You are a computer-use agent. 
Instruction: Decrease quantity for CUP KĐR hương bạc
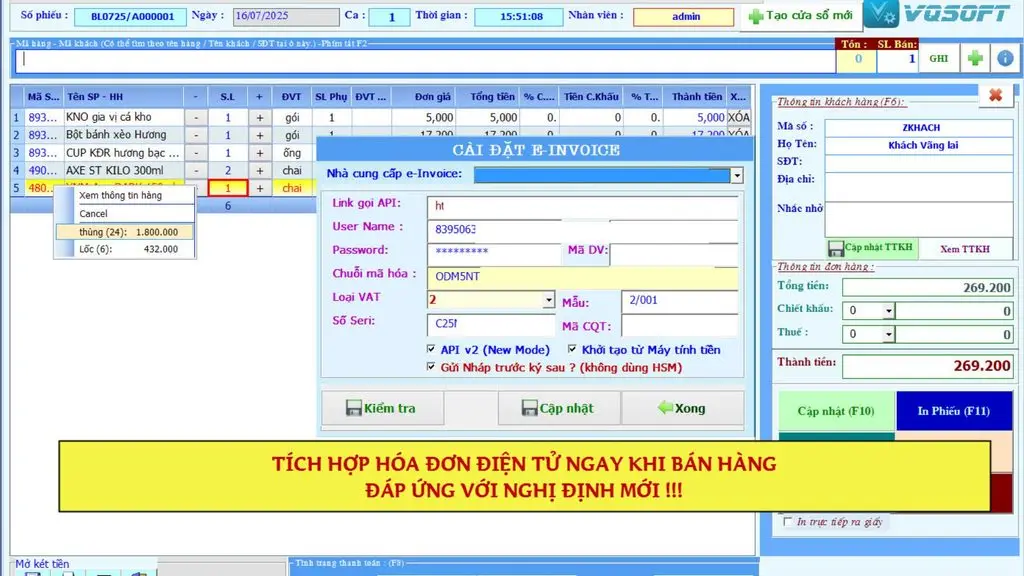tap(196, 153)
